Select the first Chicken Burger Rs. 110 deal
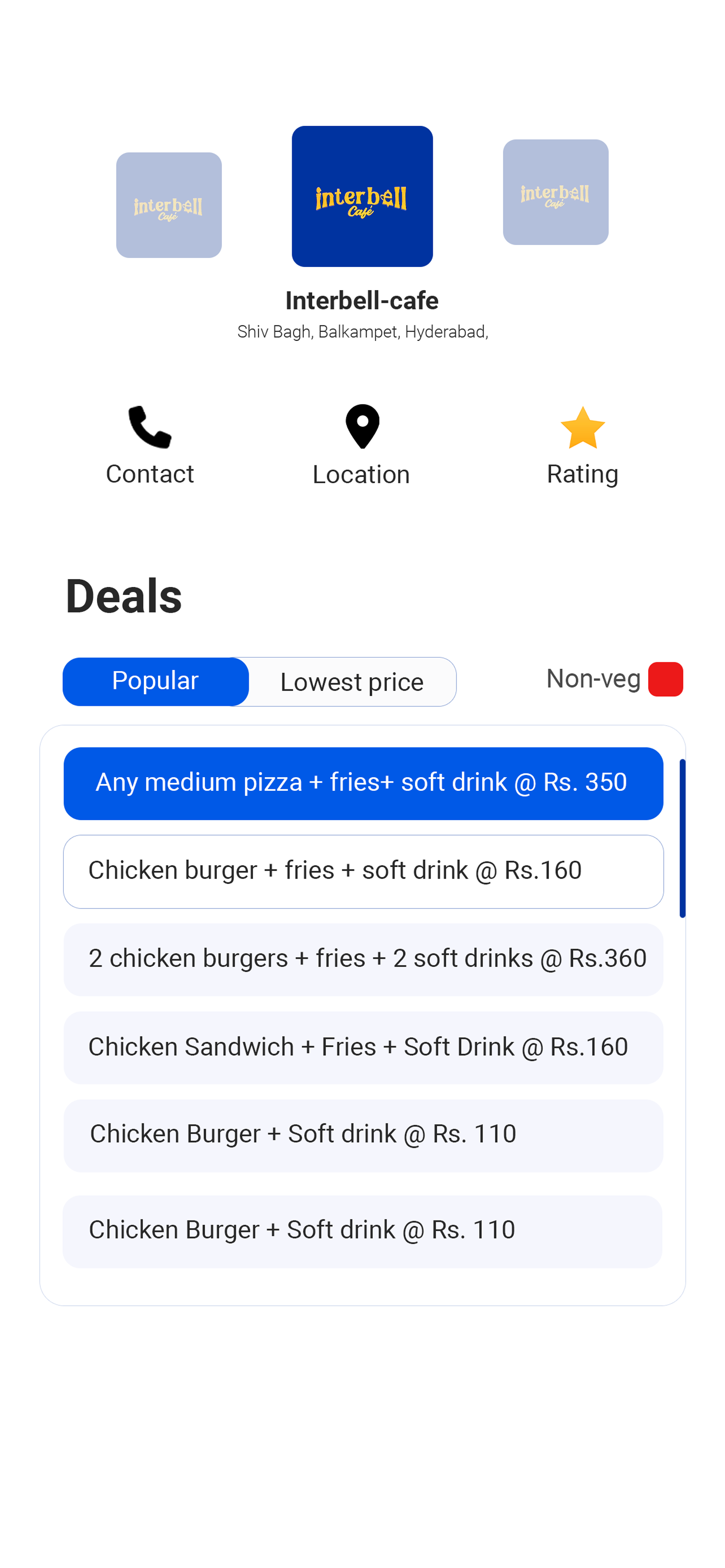 tap(363, 1135)
